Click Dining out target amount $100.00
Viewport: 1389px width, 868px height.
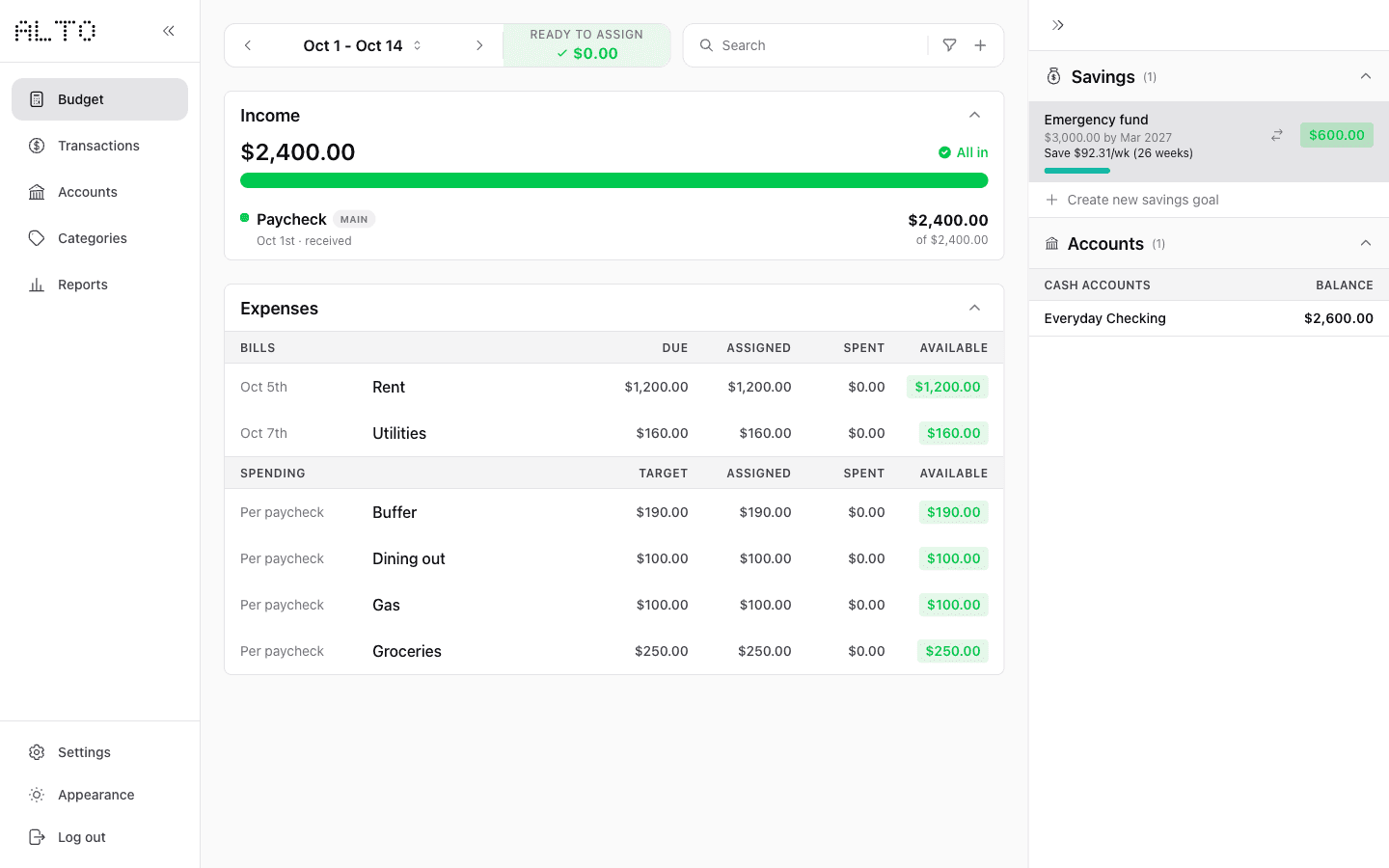pos(662,558)
